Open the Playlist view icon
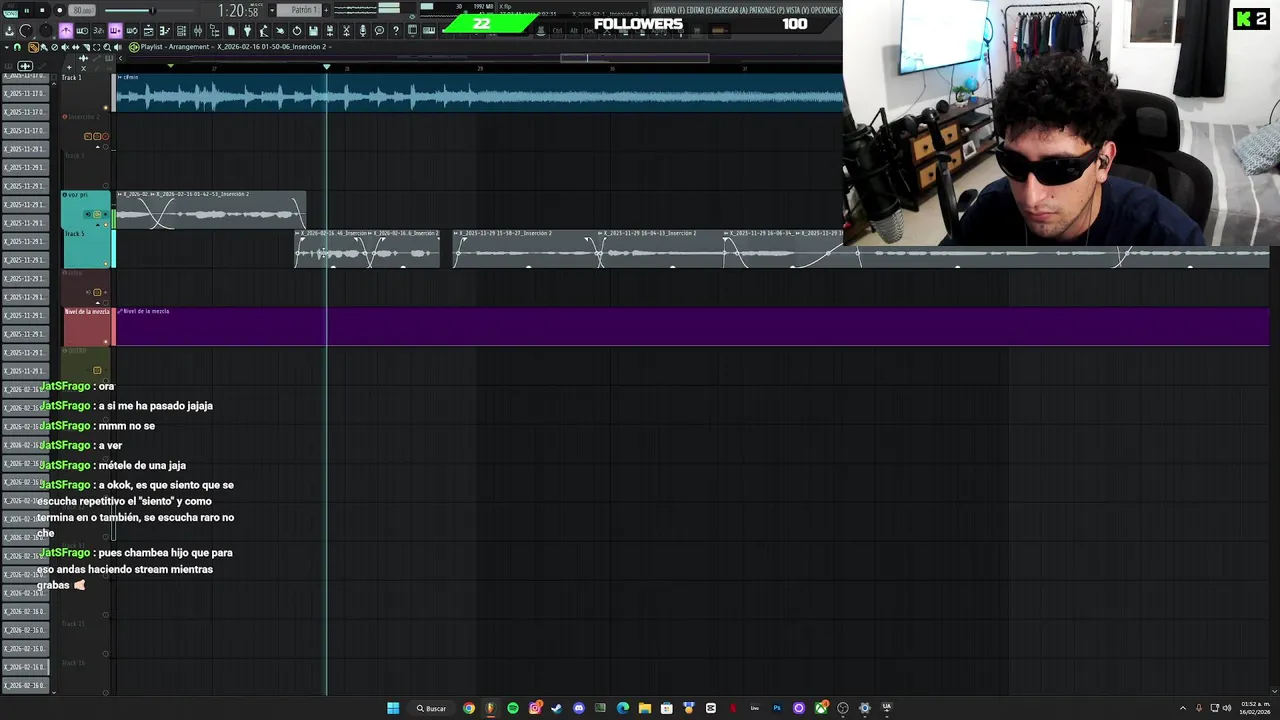Viewport: 1280px width, 720px height. point(148,31)
